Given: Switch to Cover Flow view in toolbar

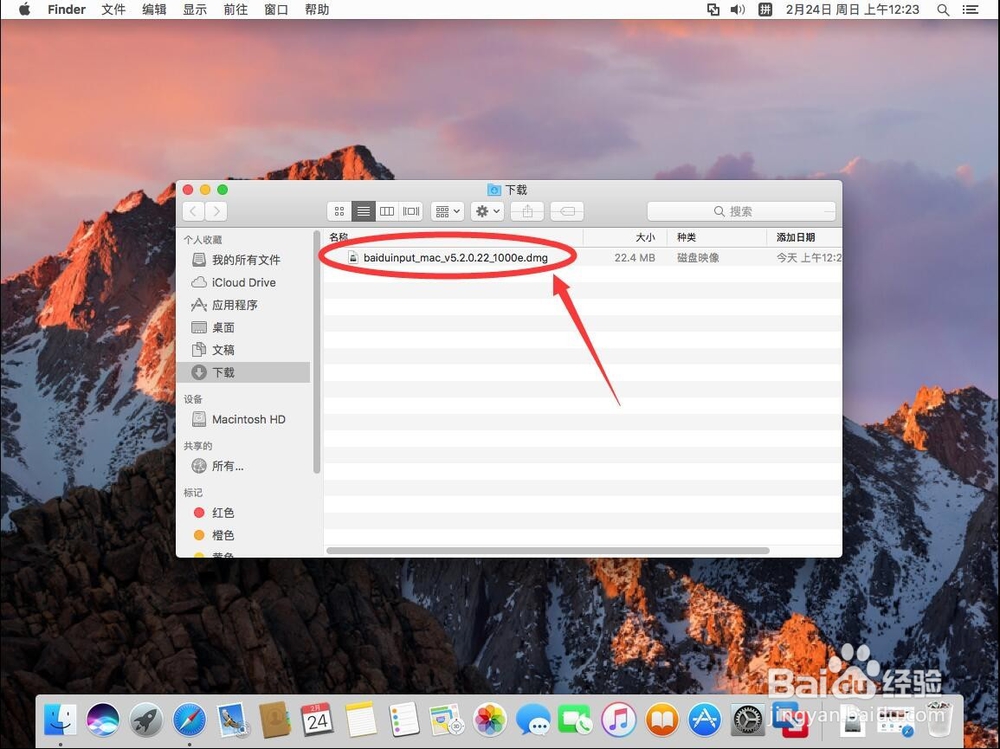Looking at the screenshot, I should (411, 211).
